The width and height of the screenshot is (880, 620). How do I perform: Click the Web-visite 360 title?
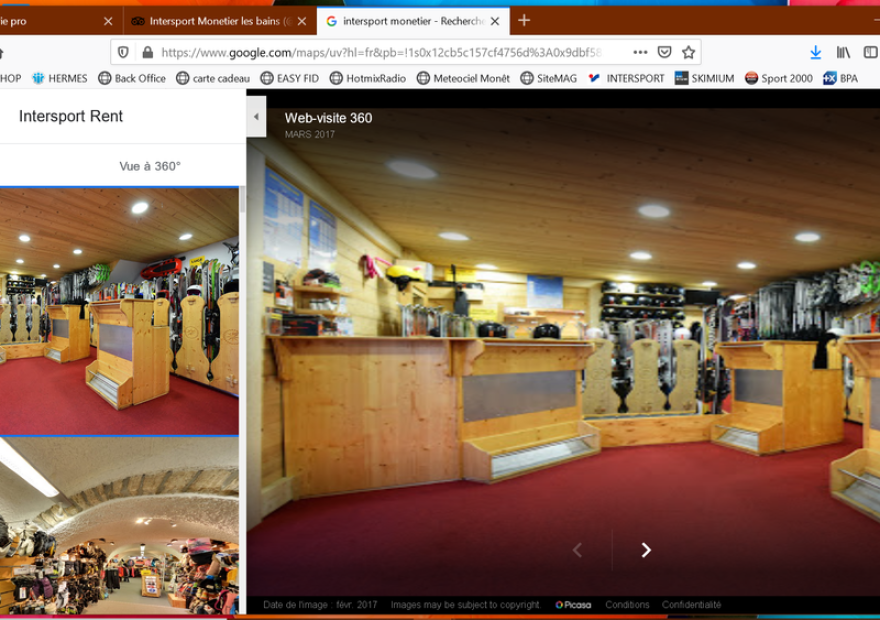tap(328, 118)
